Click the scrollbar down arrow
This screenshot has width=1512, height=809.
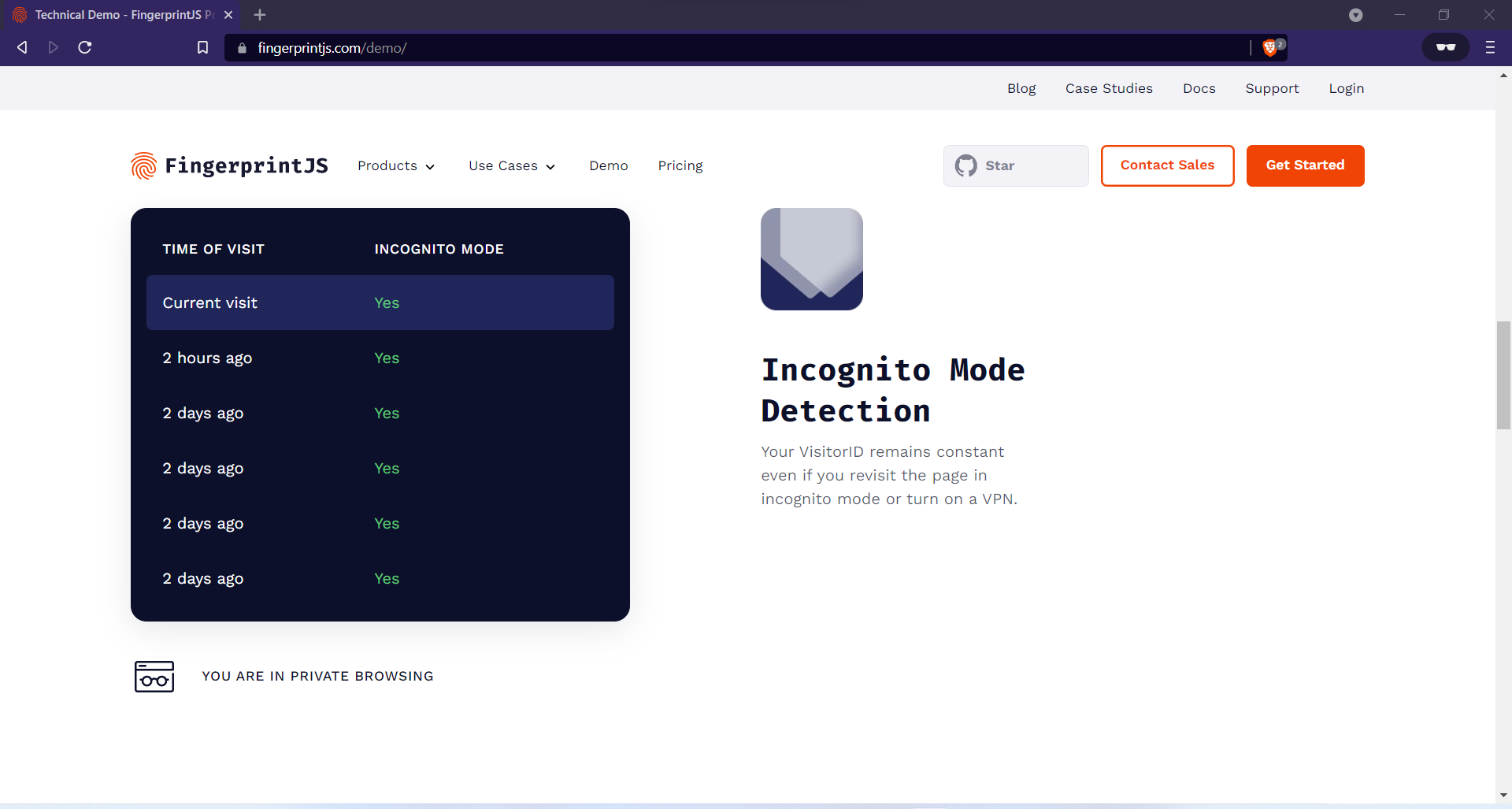(x=1503, y=796)
